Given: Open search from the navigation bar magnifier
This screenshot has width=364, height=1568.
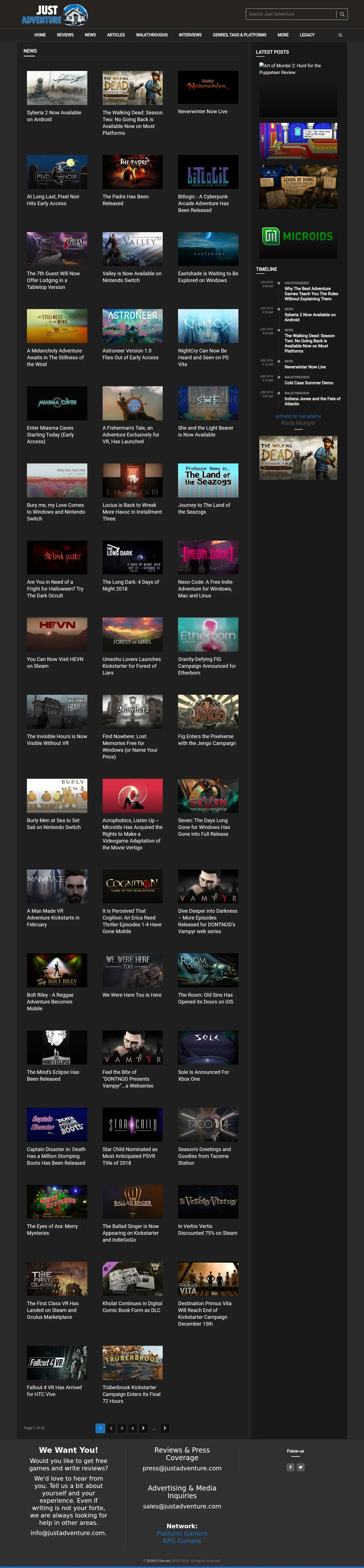Looking at the screenshot, I should [x=340, y=35].
